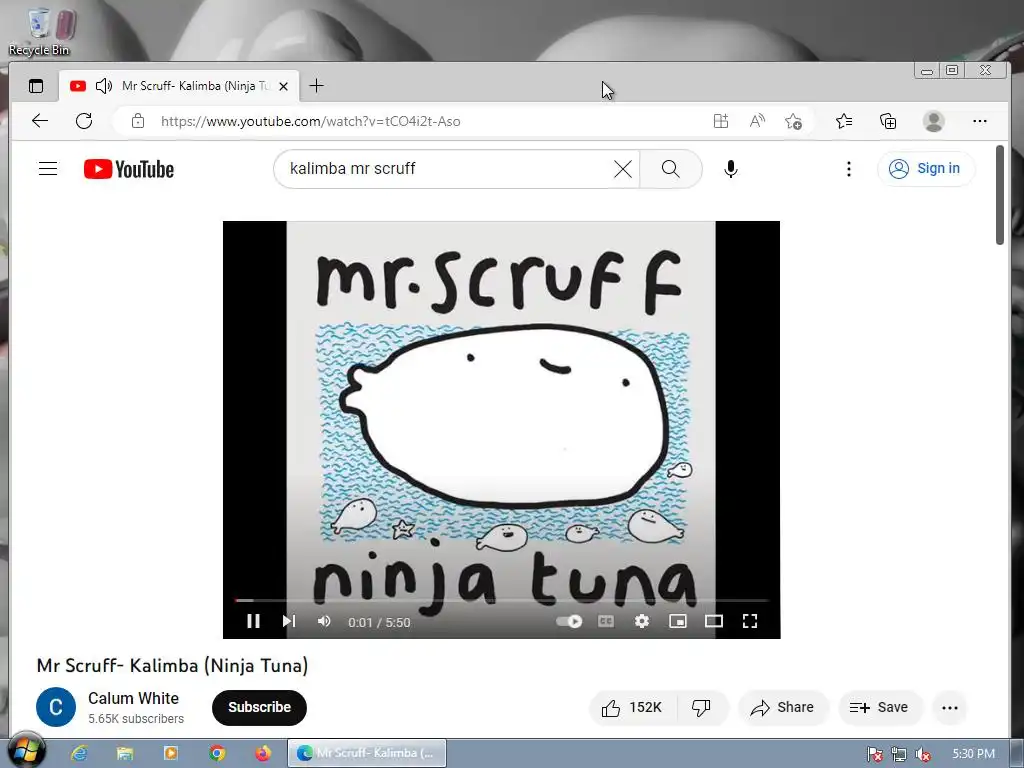1024x768 pixels.
Task: Sign in to YouTube
Action: point(925,168)
